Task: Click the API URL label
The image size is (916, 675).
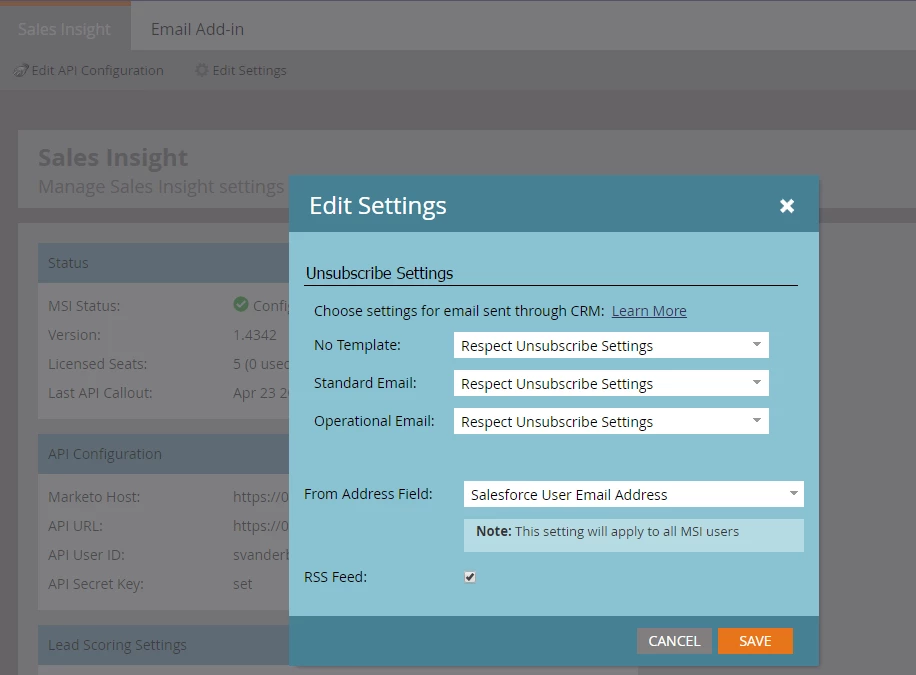Action: [75, 526]
